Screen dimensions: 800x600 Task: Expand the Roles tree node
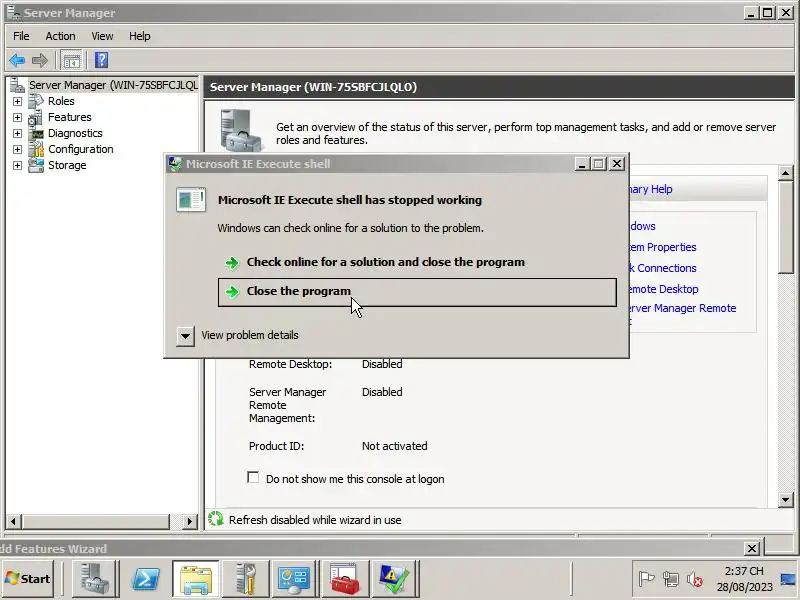[17, 102]
